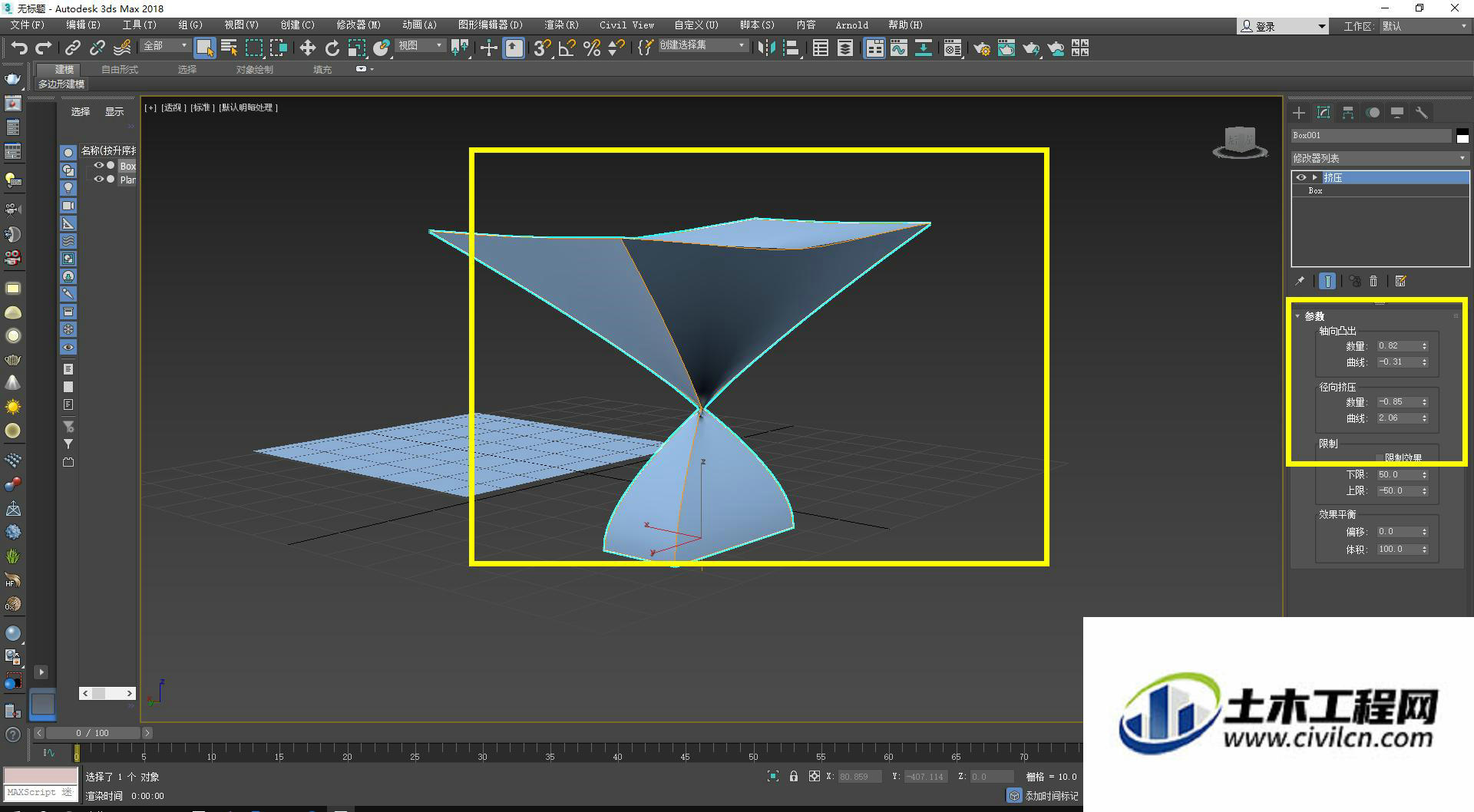Enable the 限制效果 checkbox
The width and height of the screenshot is (1474, 812).
[1379, 457]
